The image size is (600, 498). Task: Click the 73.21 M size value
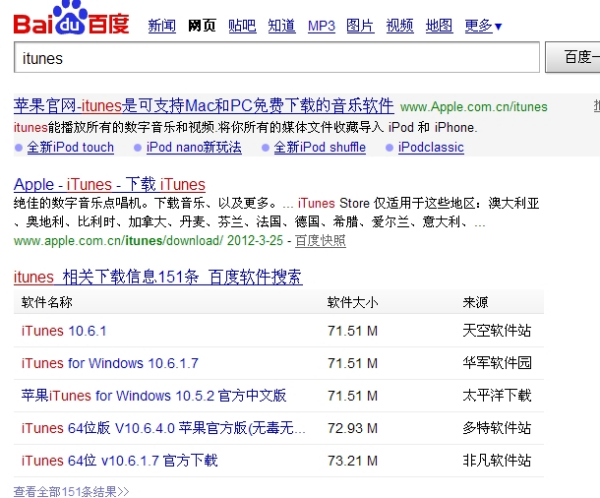pos(352,460)
